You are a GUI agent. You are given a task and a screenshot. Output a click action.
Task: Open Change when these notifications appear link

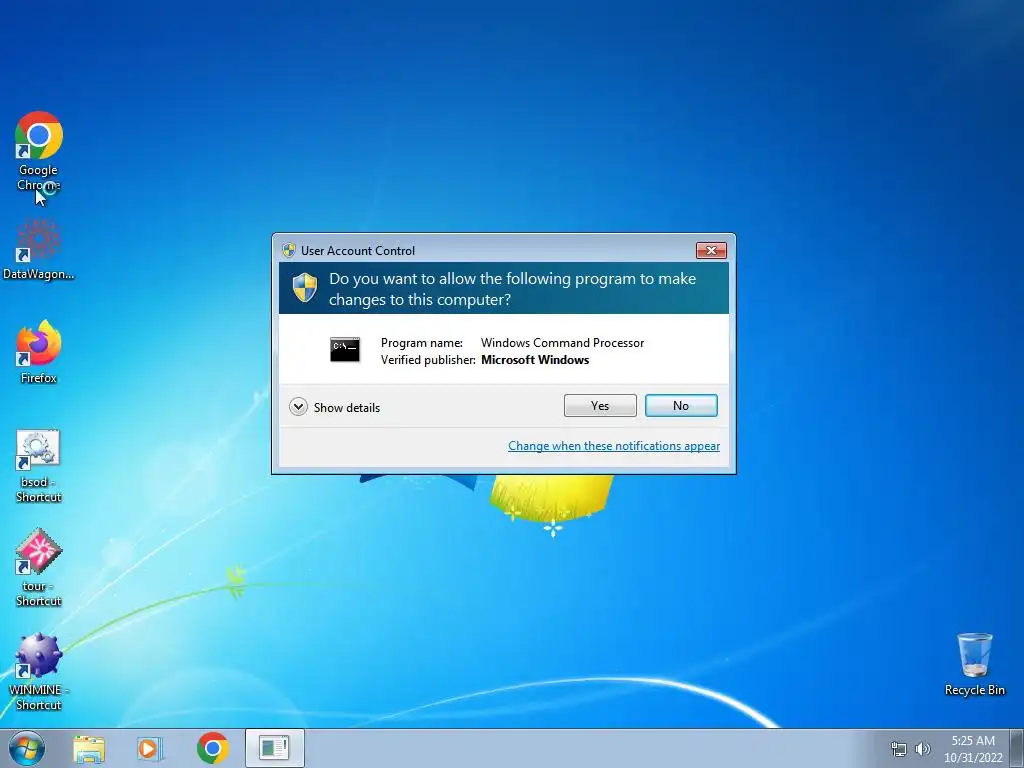point(614,446)
